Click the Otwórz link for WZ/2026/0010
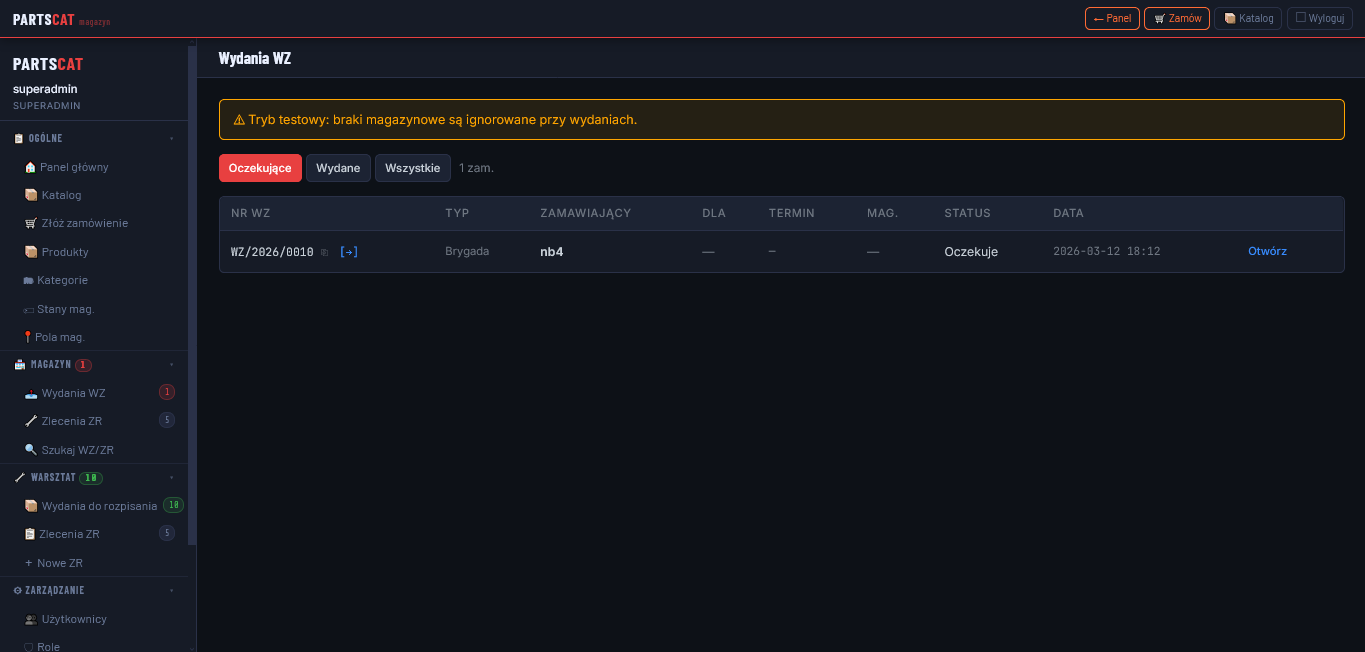Screen dimensions: 1365x652 pos(1267,252)
